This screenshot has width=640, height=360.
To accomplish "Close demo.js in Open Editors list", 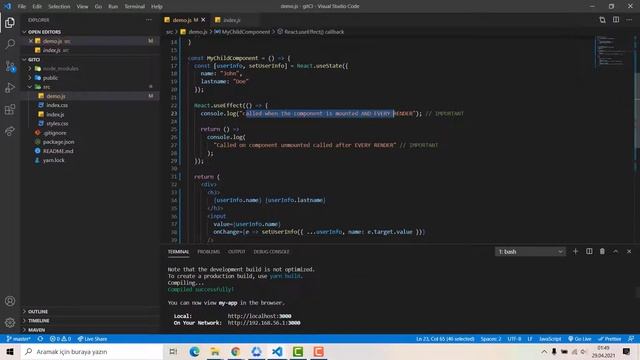I will point(31,41).
